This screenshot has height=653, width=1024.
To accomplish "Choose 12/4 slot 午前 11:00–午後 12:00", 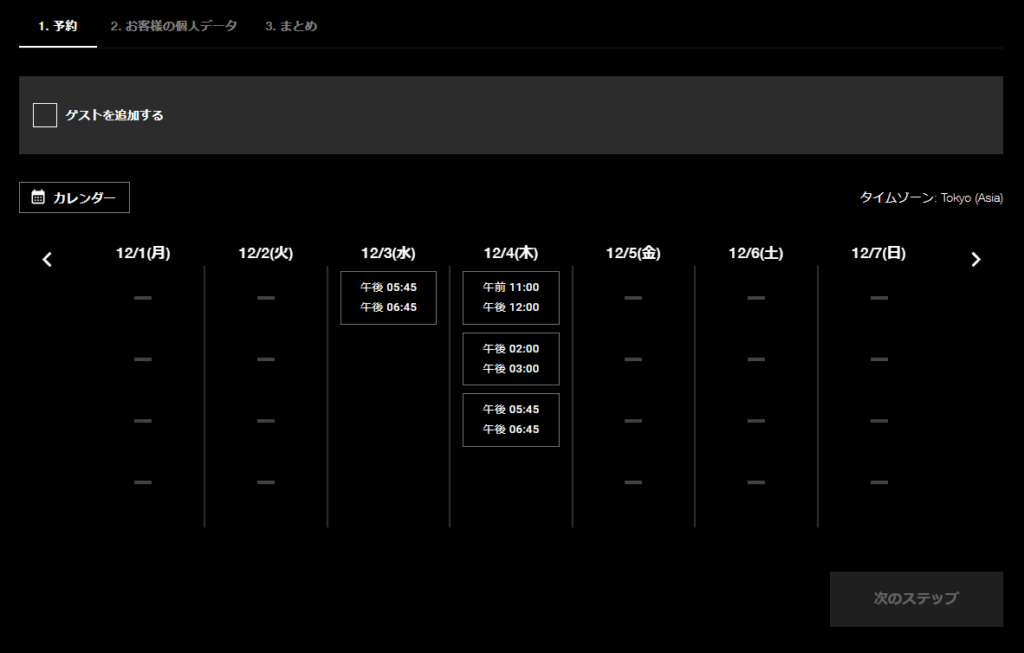I will coord(511,297).
